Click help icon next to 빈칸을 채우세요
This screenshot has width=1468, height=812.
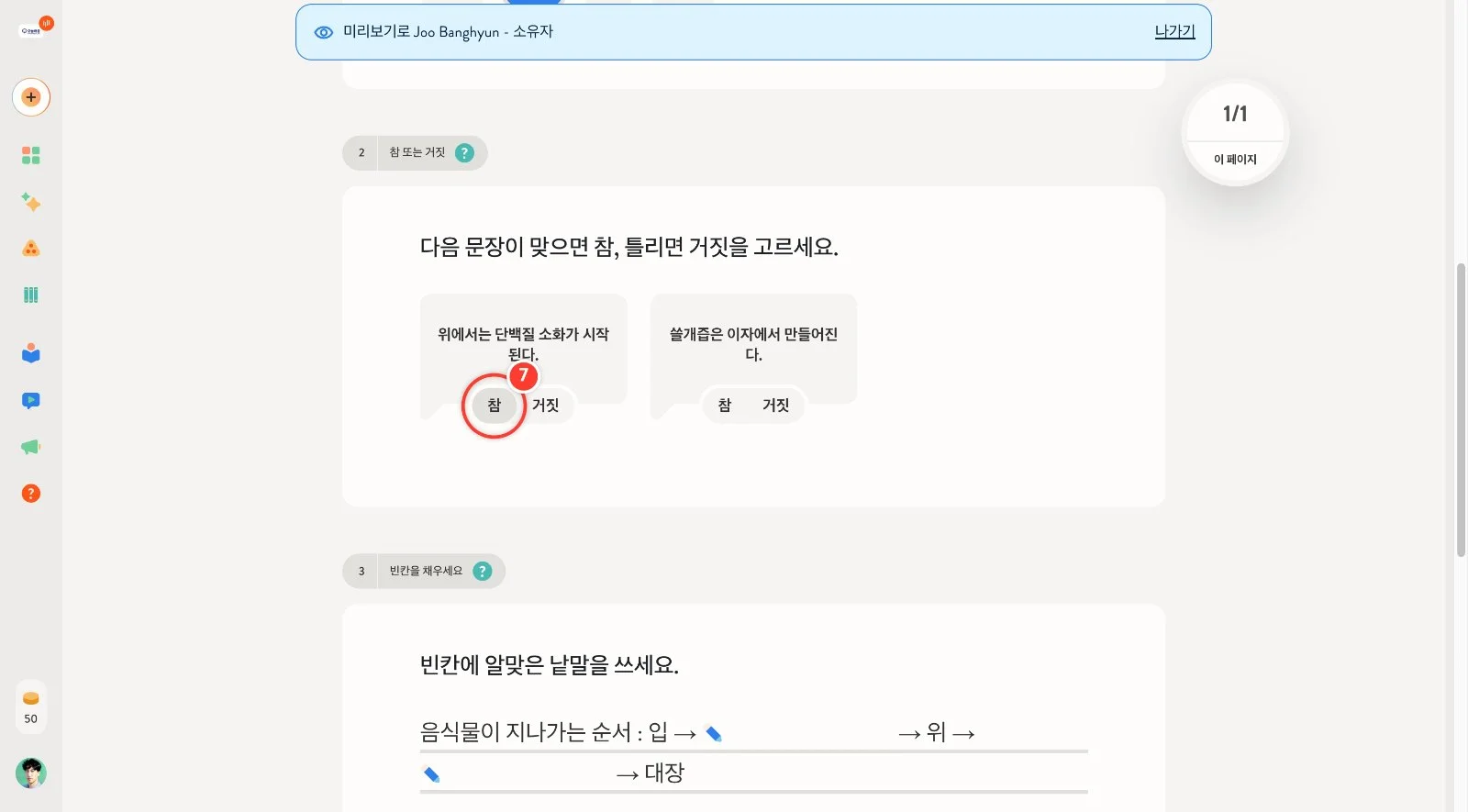[x=483, y=571]
